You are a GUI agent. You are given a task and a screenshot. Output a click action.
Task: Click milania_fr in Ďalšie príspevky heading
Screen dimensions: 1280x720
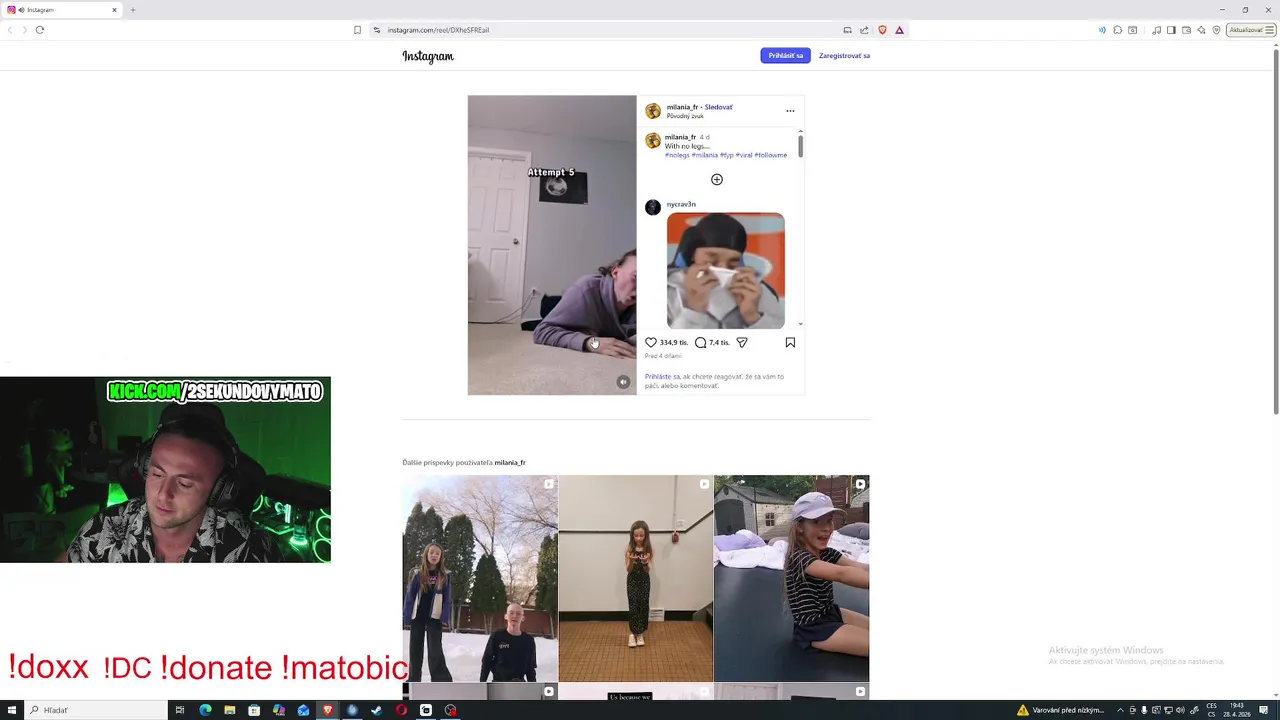[x=510, y=463]
